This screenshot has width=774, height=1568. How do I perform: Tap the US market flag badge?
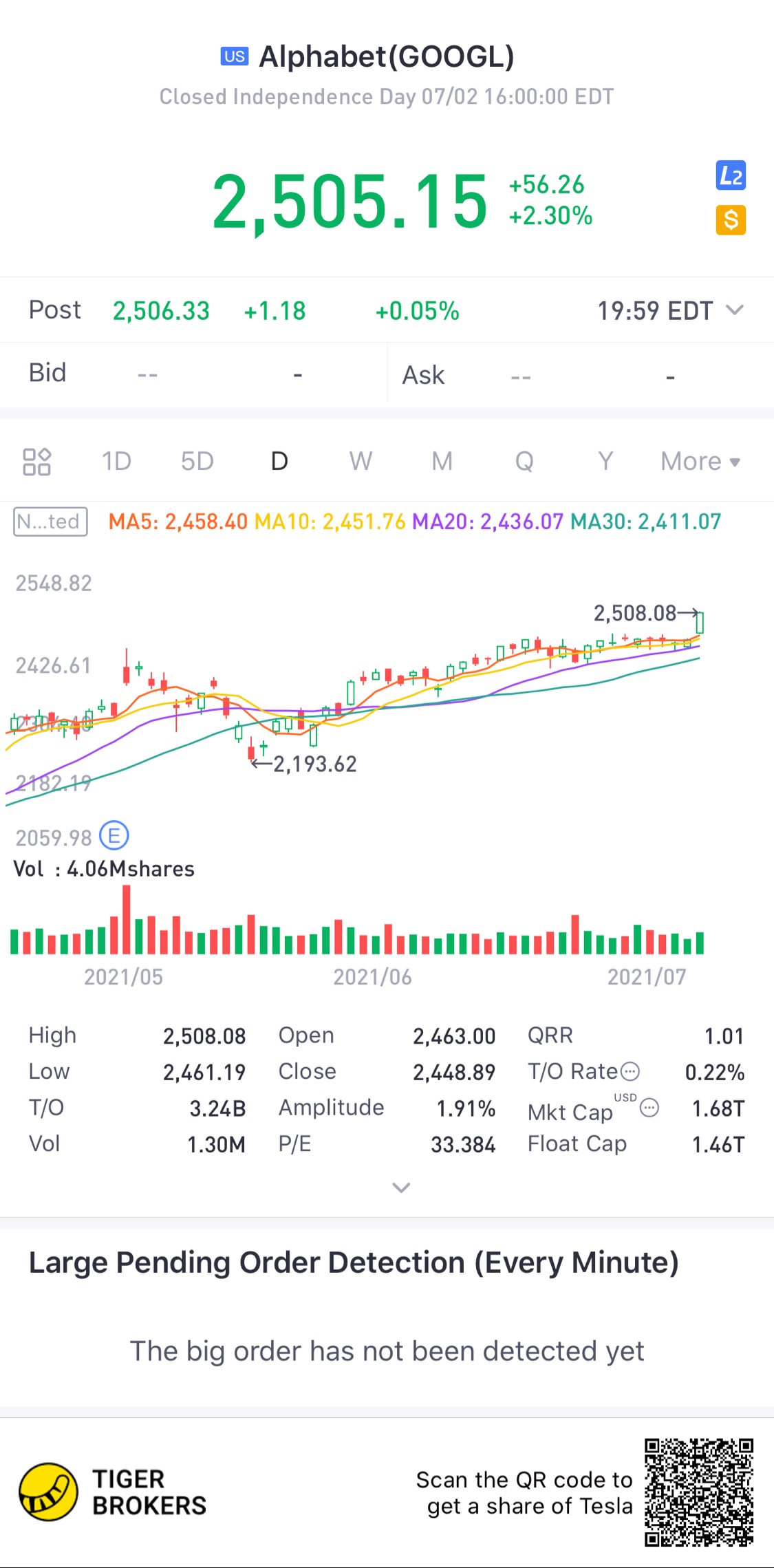pos(235,56)
